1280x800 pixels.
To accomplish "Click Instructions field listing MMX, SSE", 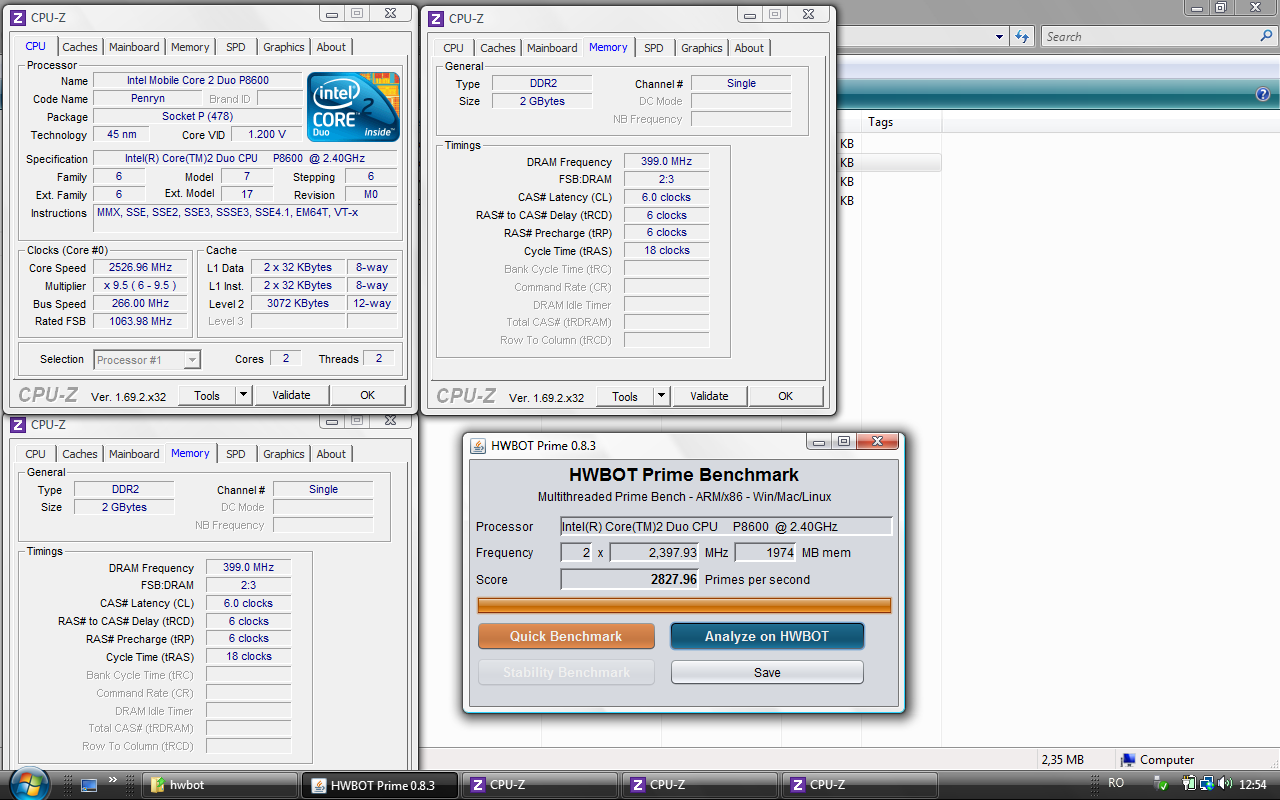I will (x=246, y=219).
